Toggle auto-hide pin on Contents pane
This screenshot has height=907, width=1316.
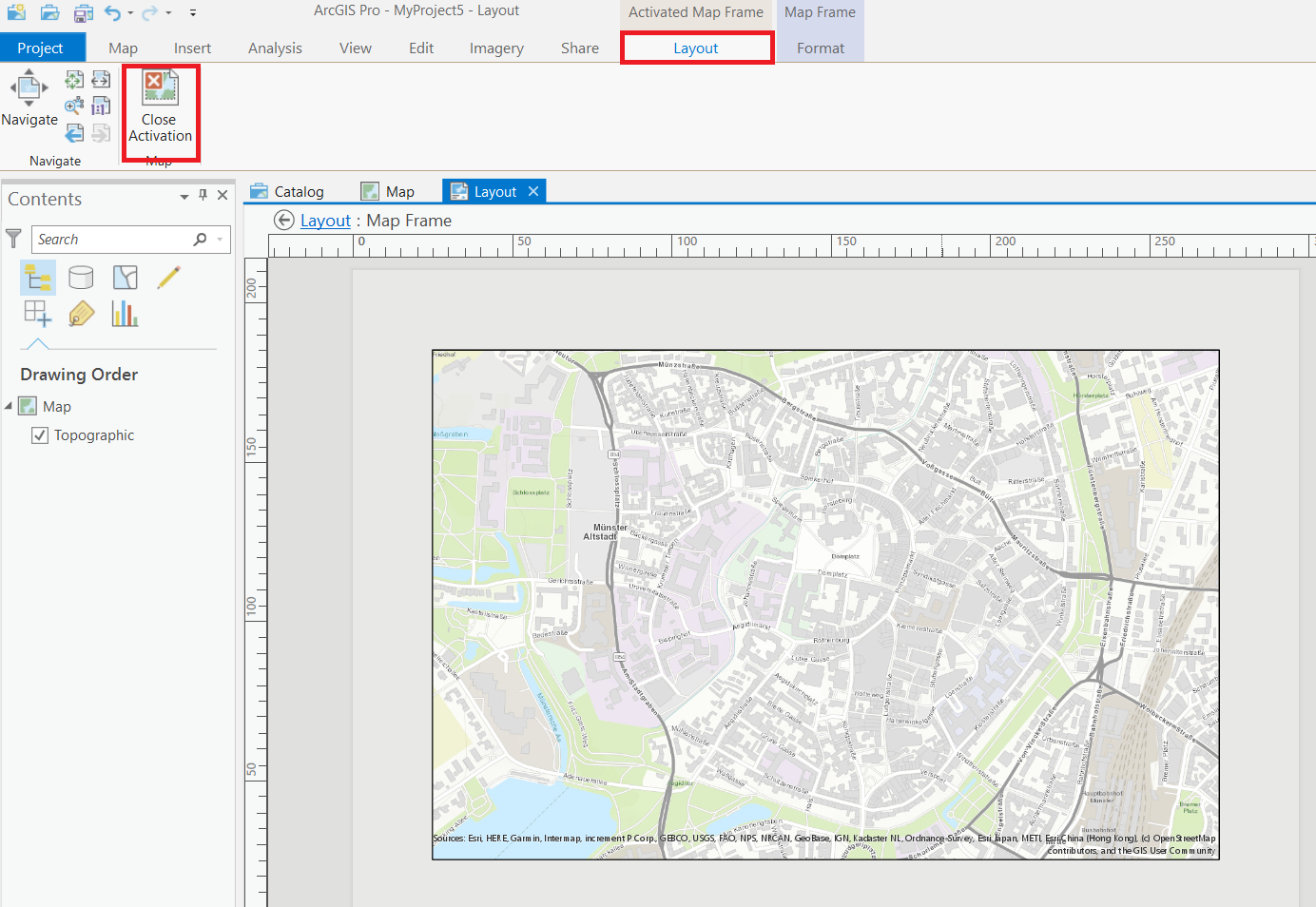click(203, 195)
